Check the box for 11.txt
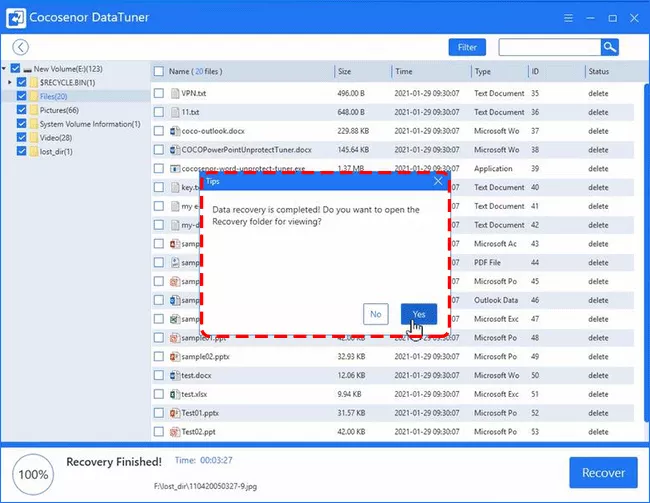Viewport: 650px width, 503px height. coord(159,112)
